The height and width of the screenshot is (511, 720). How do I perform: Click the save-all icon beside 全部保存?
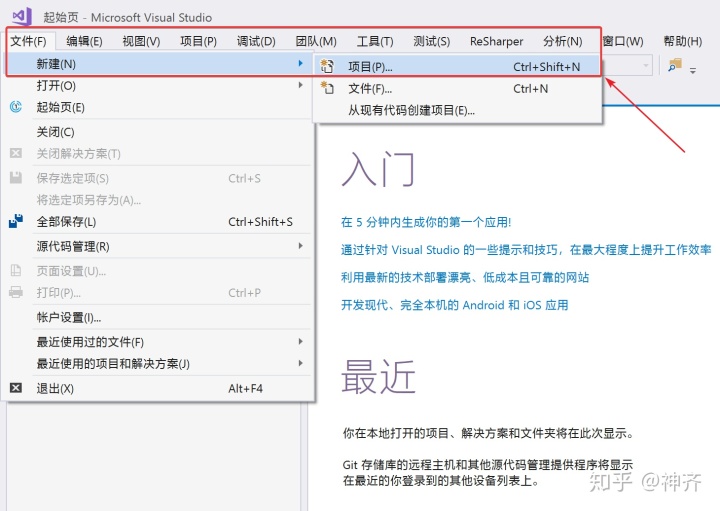(16, 221)
